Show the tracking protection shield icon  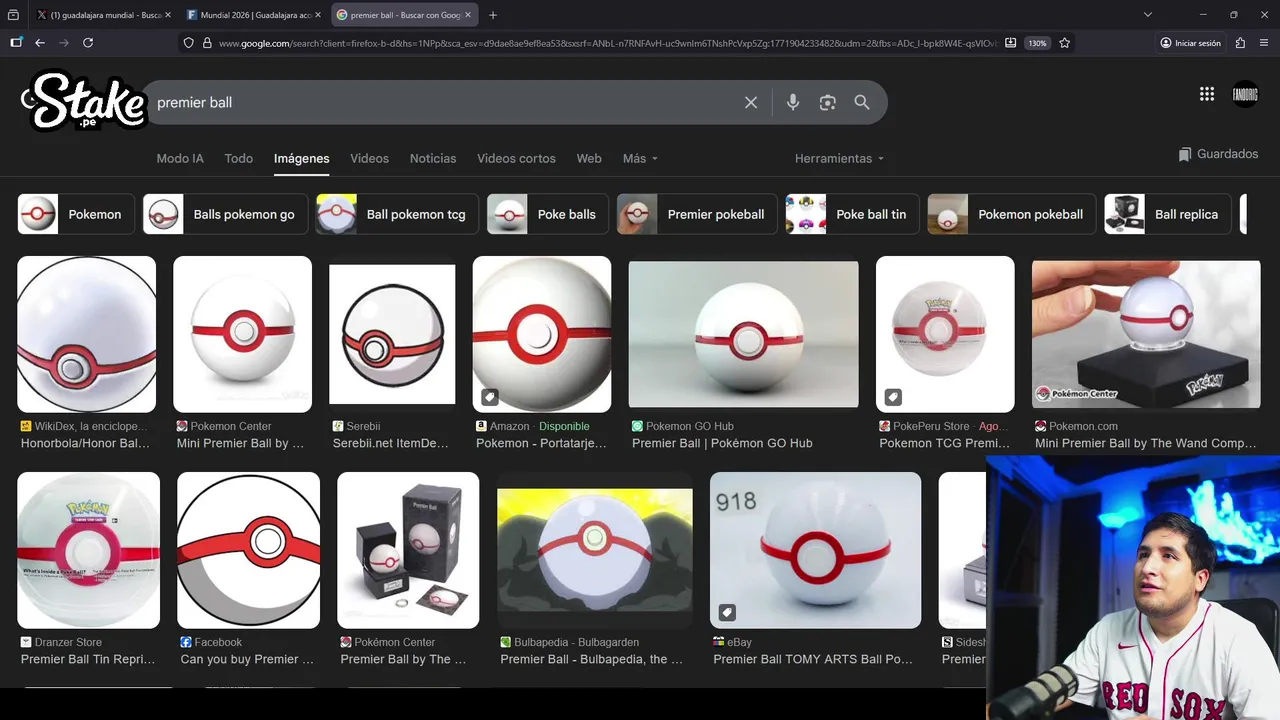188,43
